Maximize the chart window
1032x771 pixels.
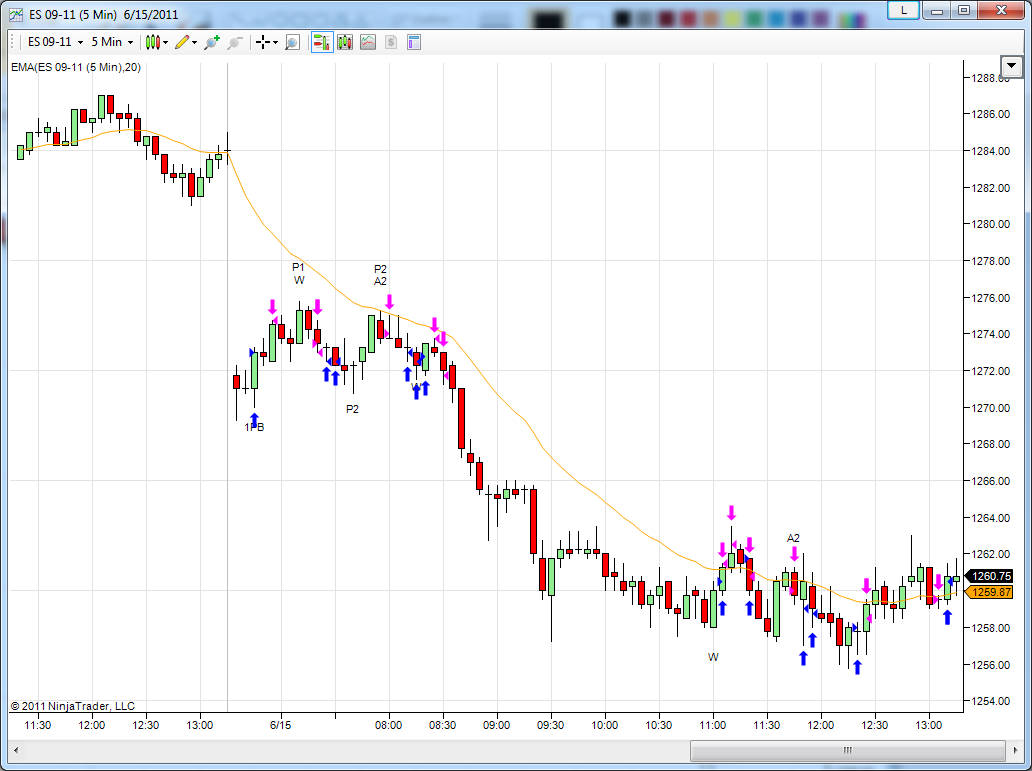tap(964, 11)
